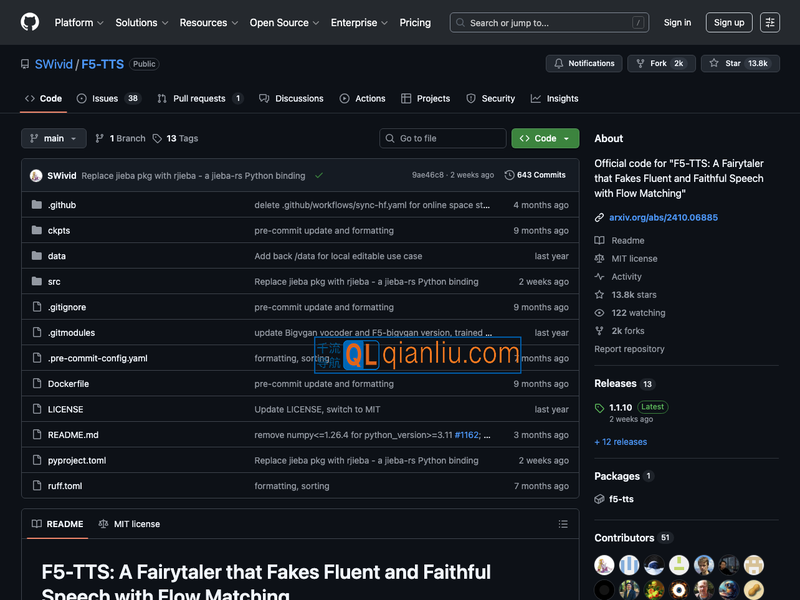Screen dimensions: 800x600
Task: Open the accessibility settings icon in header
Action: pyautogui.click(x=769, y=22)
